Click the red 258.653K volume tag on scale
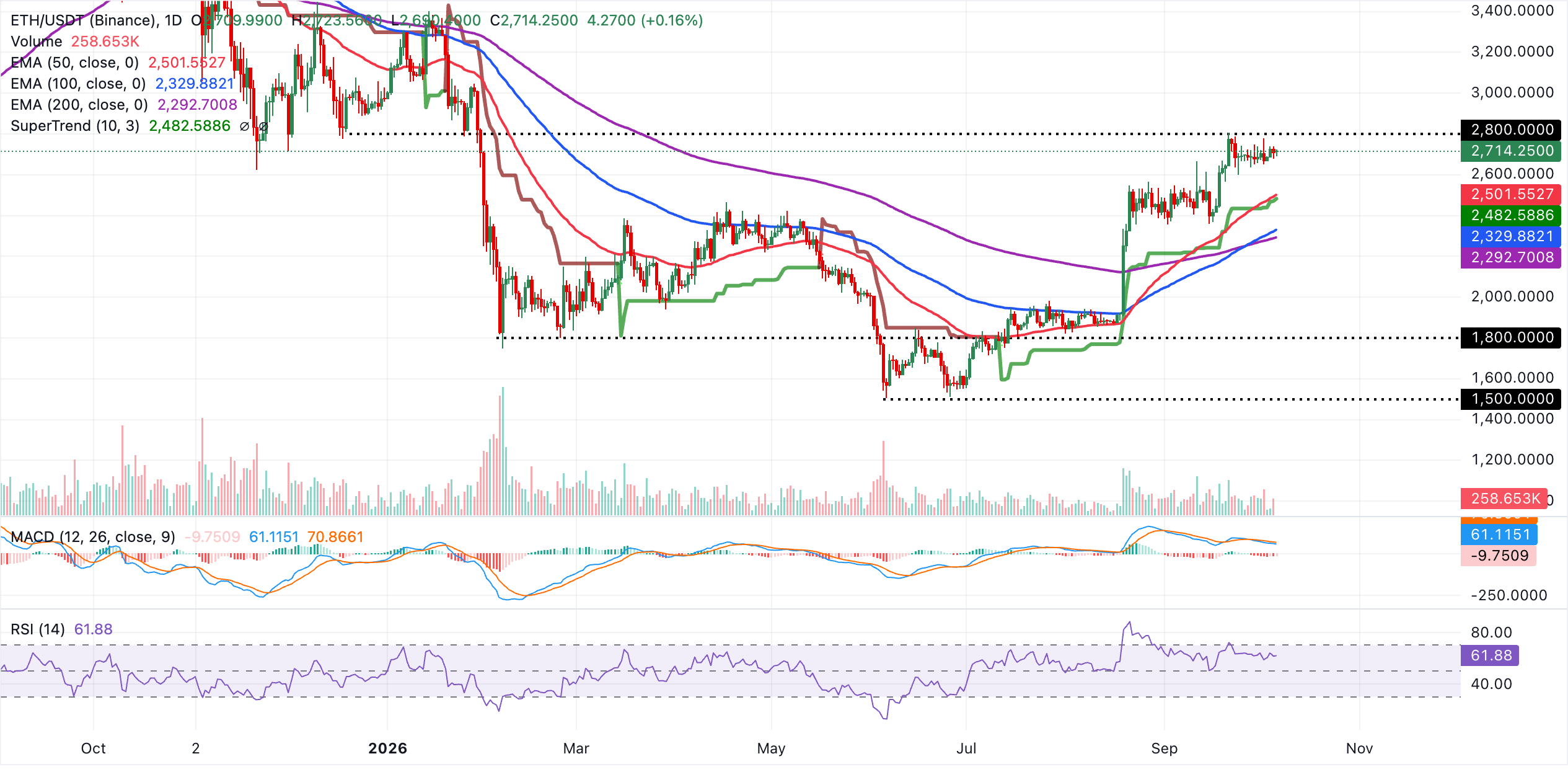 coord(1504,499)
